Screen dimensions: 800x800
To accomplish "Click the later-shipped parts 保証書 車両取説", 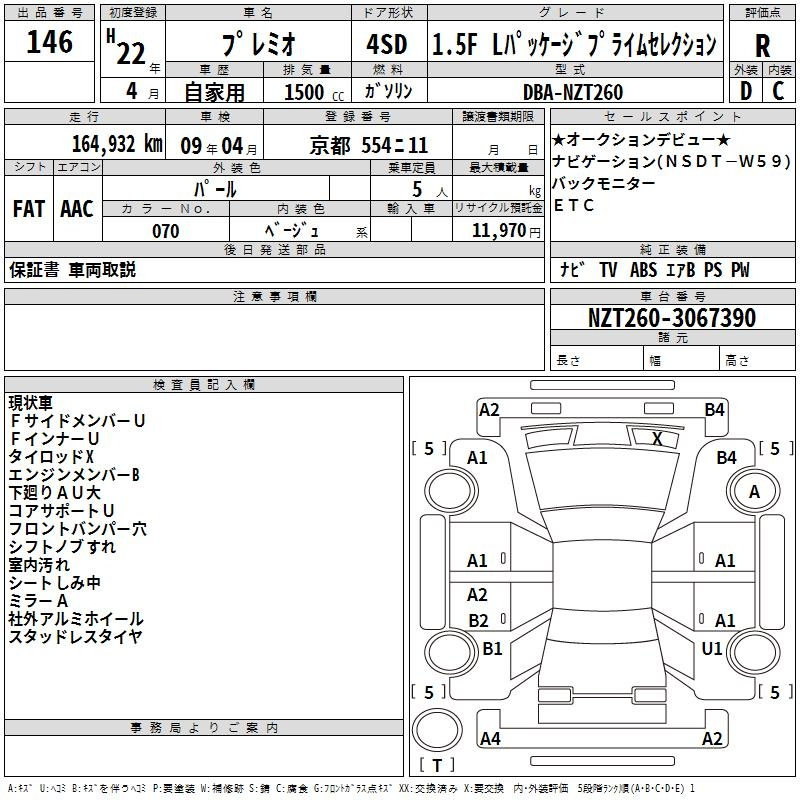I will point(72,270).
